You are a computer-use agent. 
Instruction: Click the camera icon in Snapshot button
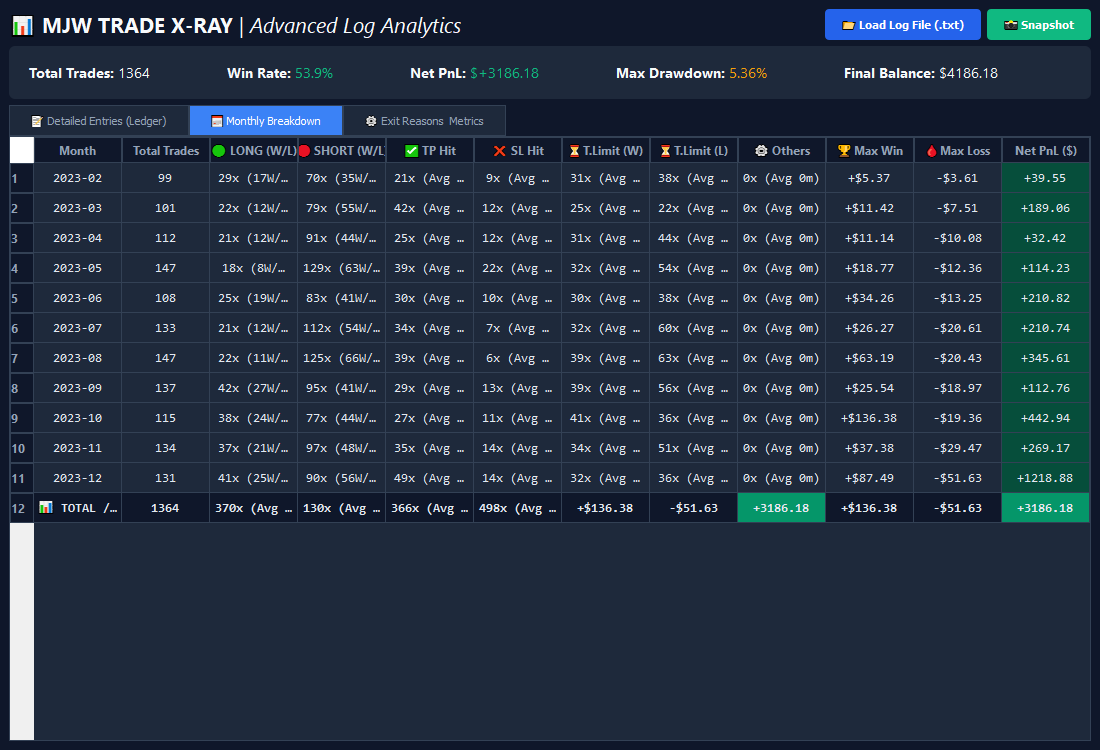coord(1010,25)
